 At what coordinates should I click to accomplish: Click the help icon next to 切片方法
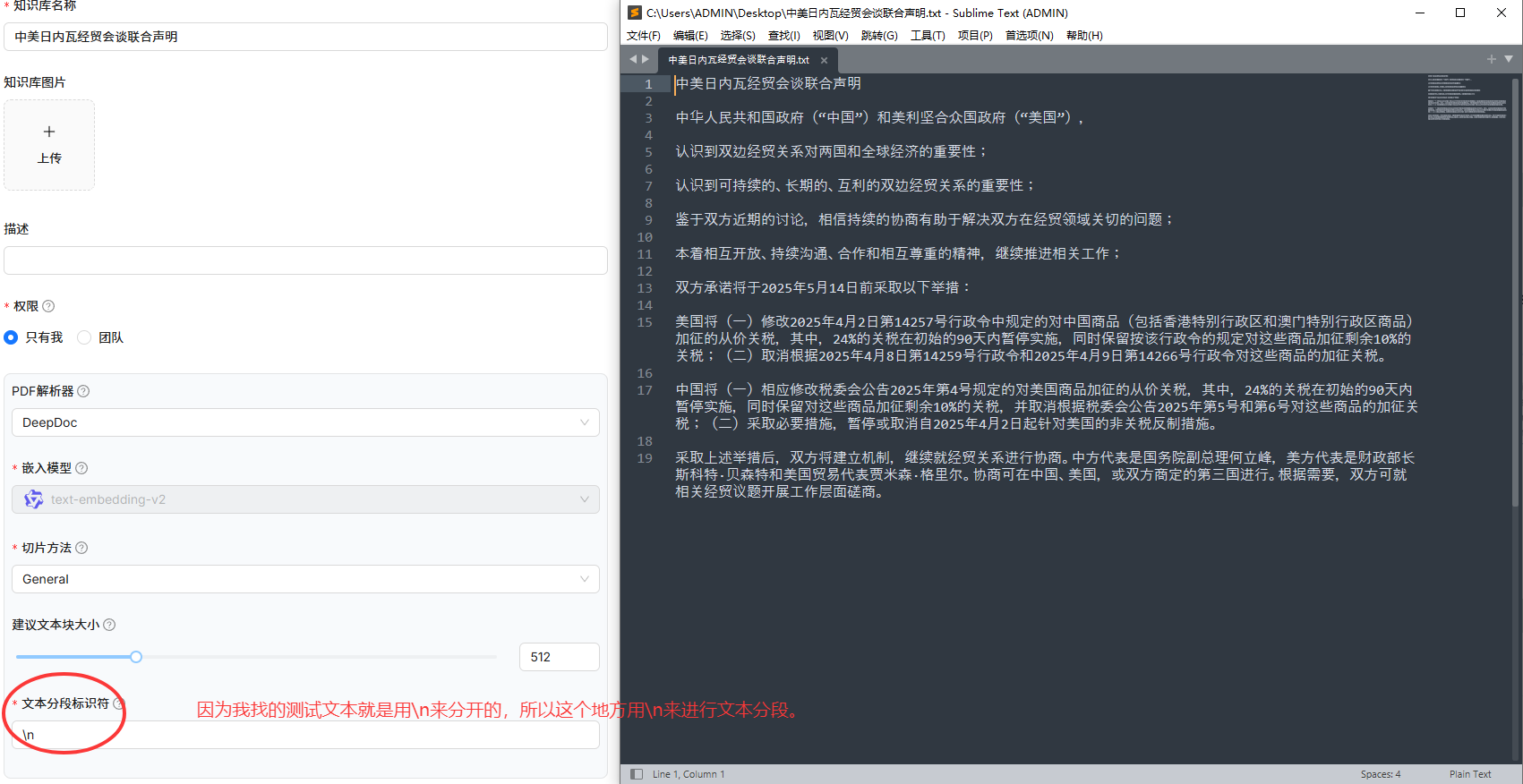[81, 548]
